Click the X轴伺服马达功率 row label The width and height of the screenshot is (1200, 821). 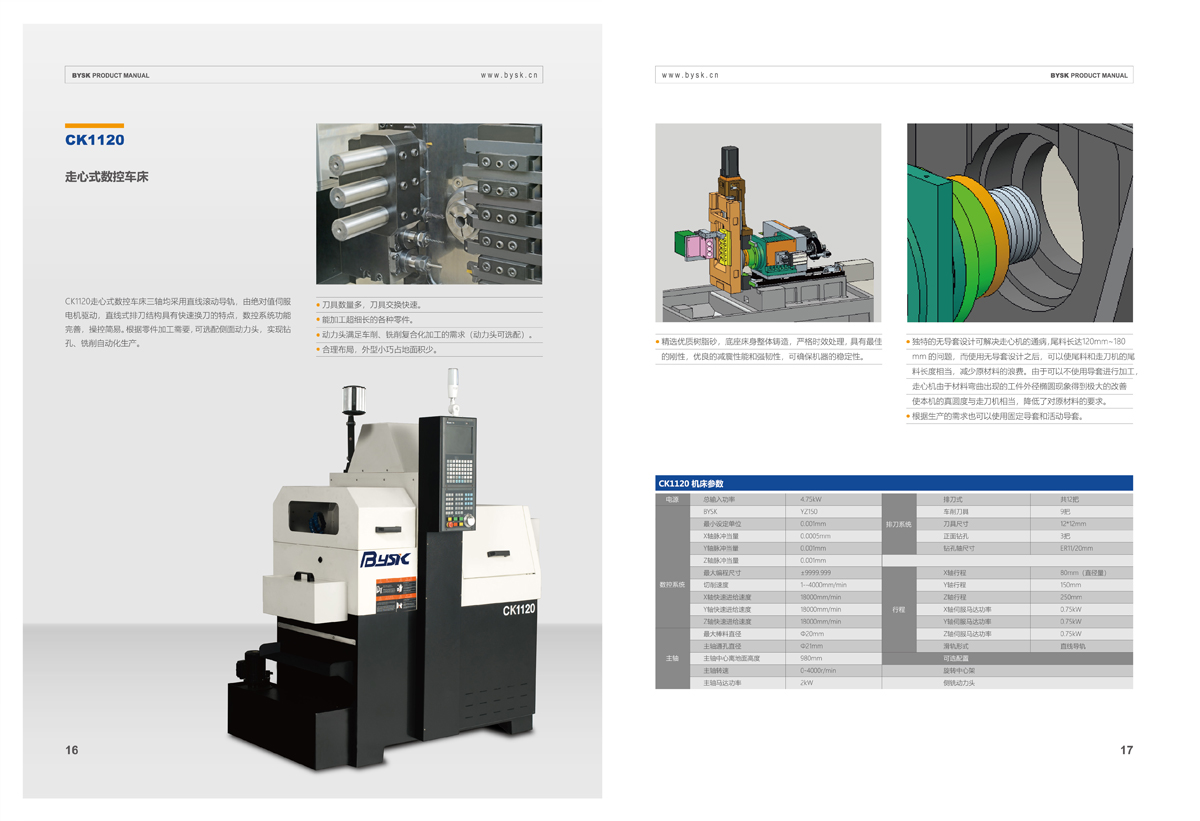967,609
